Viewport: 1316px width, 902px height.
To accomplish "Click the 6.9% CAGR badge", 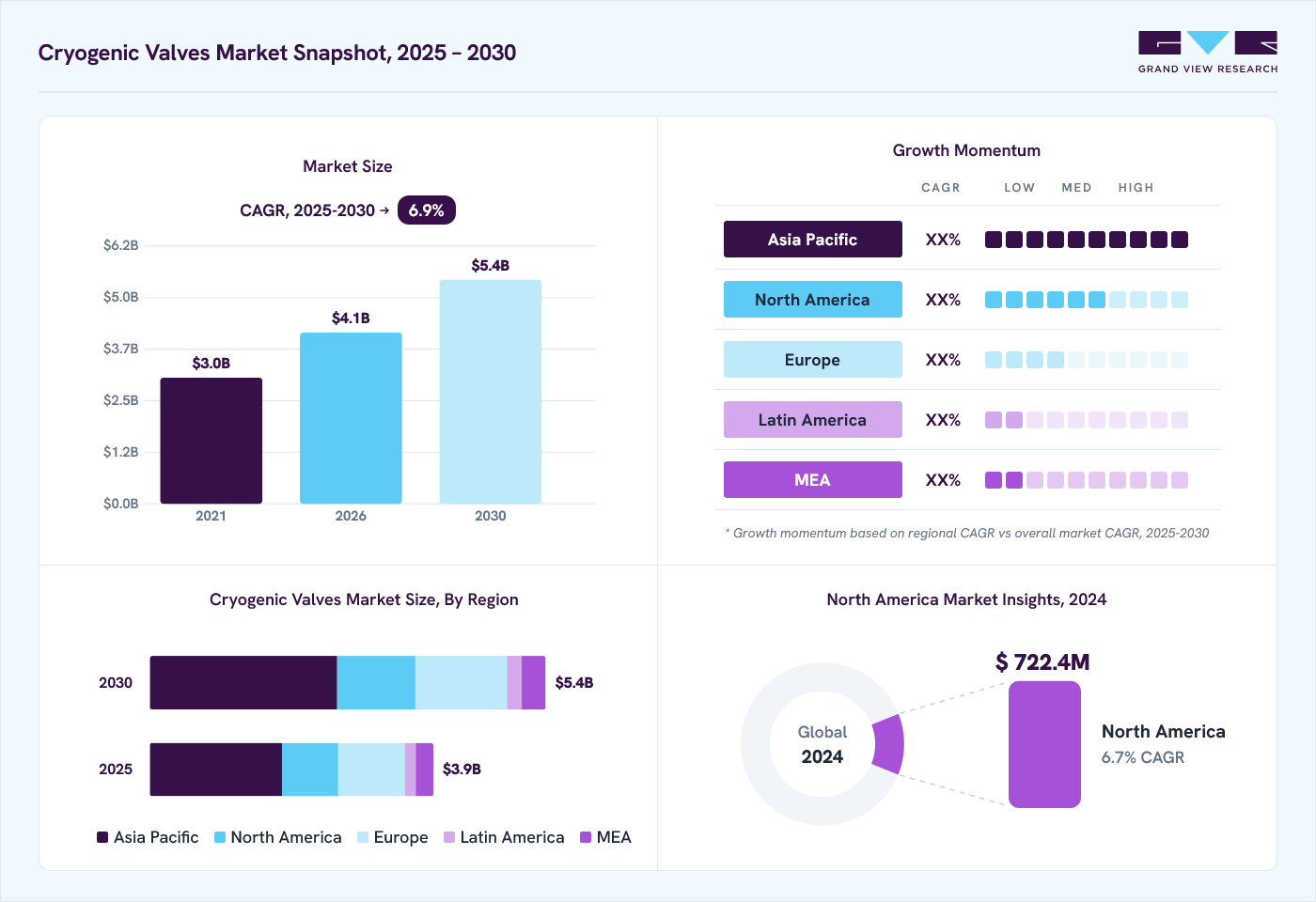I will click(427, 210).
